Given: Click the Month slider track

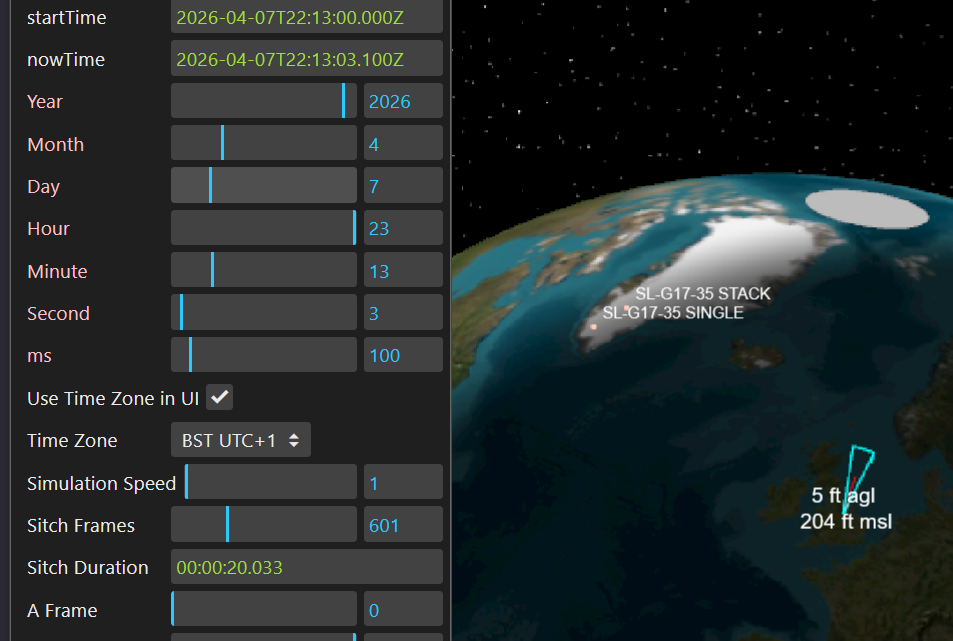Looking at the screenshot, I should [x=264, y=144].
